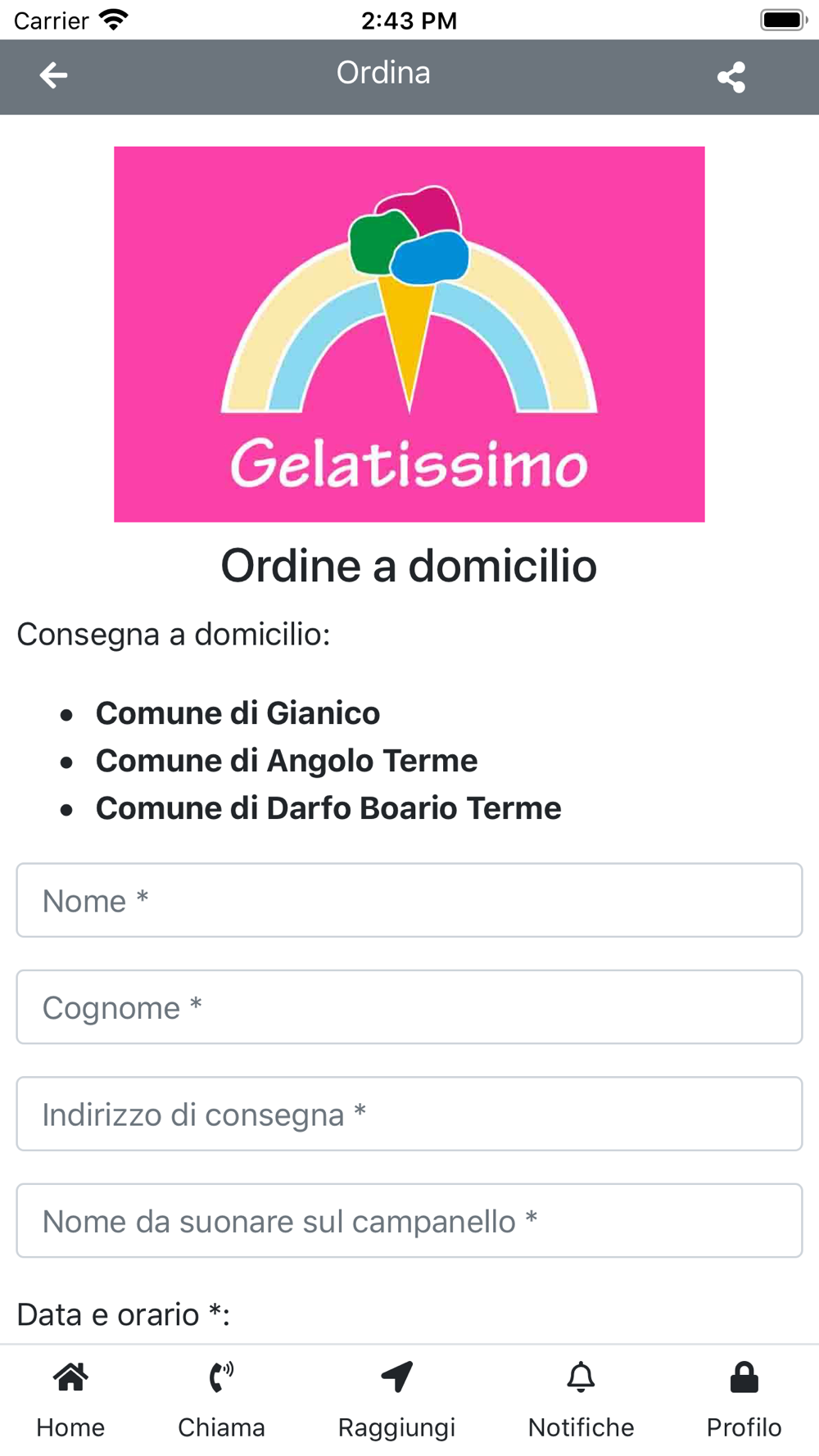Viewport: 819px width, 1456px height.
Task: Tap the Ordina title in header
Action: 383,73
